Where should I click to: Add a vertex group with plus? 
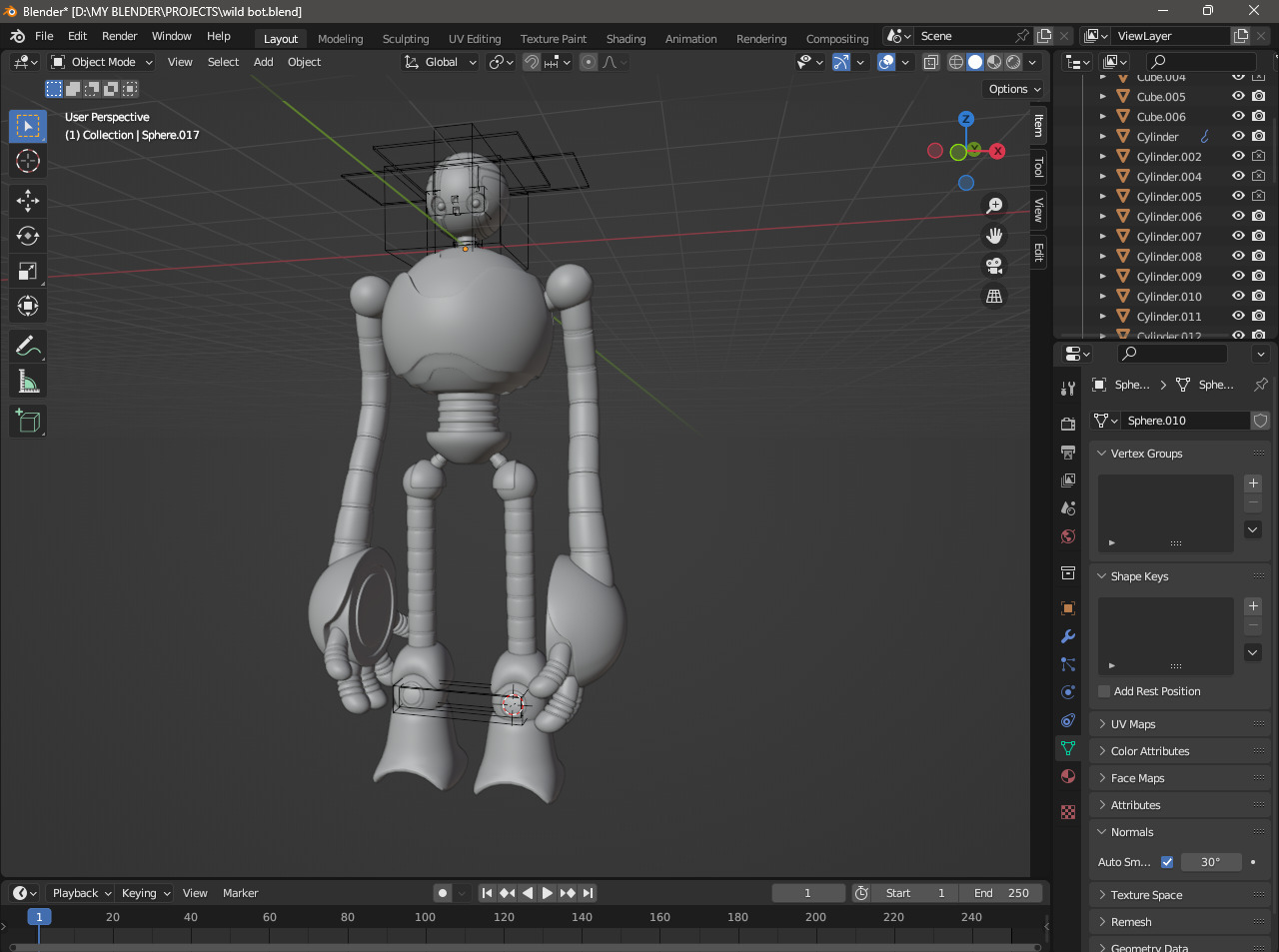[x=1253, y=483]
